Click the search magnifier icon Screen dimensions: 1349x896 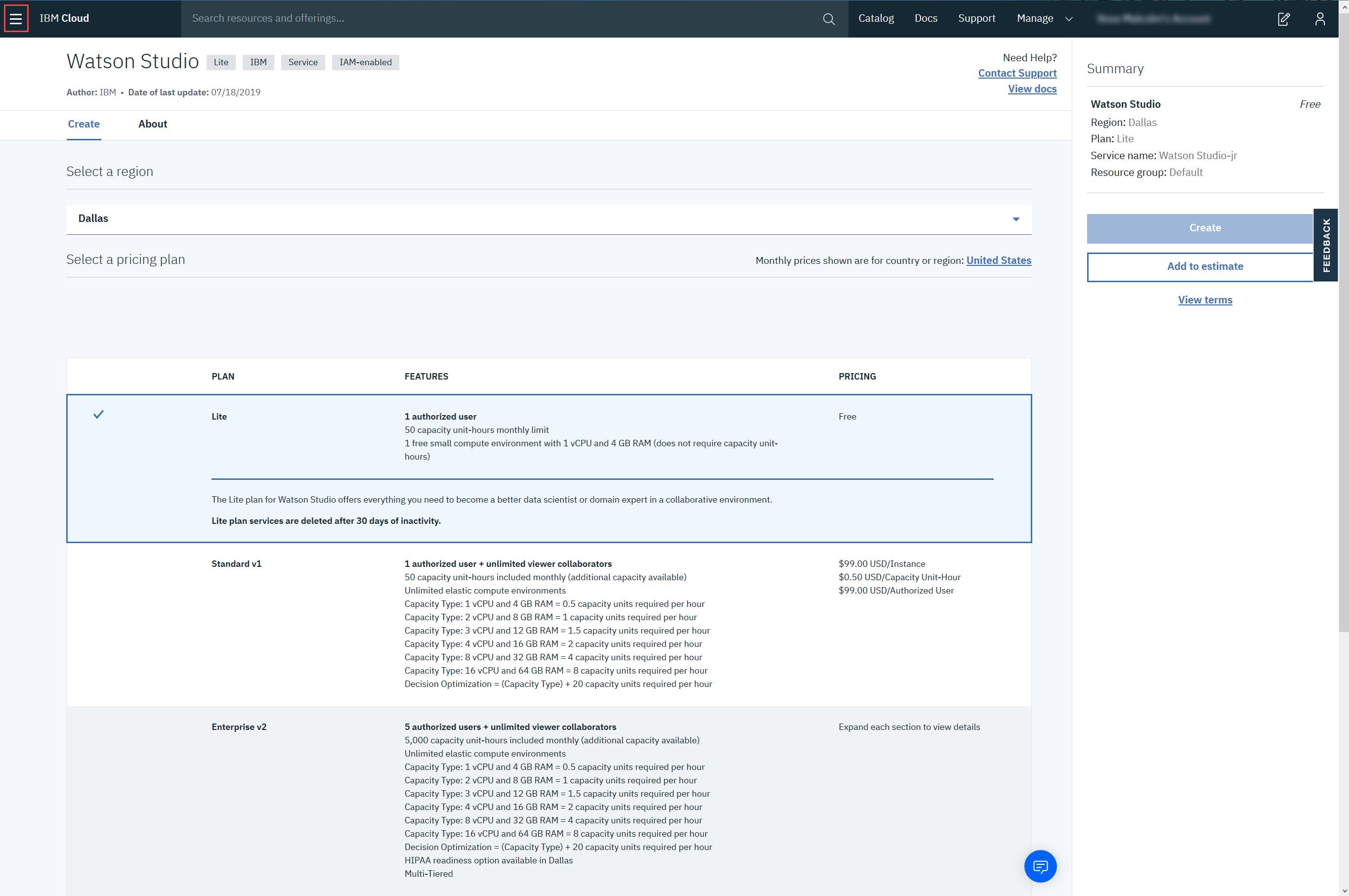(829, 19)
